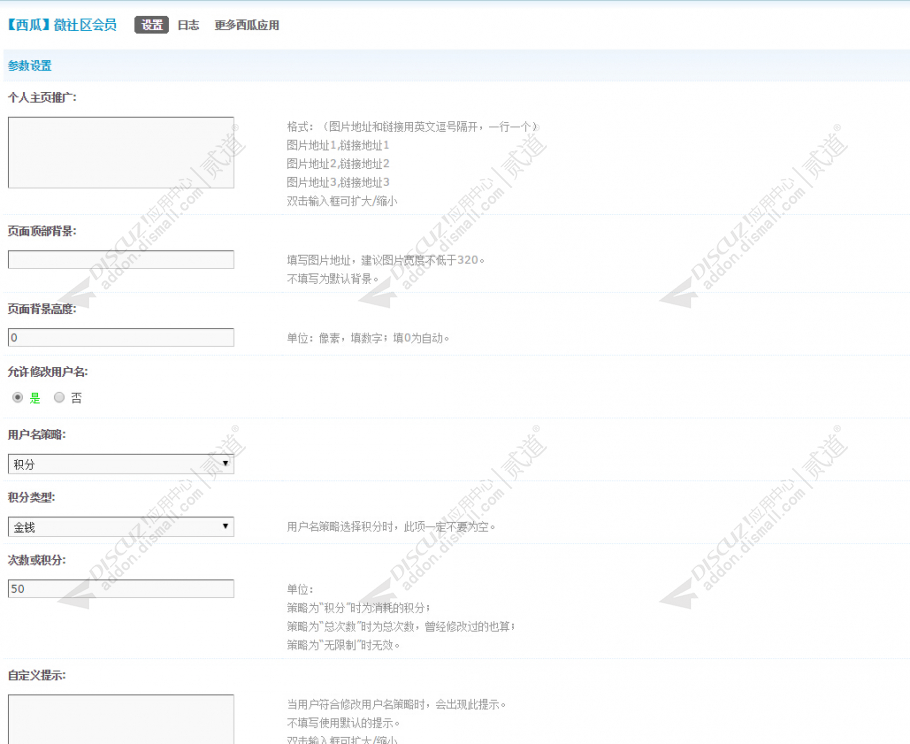Click the 页面背景高度 label
The height and width of the screenshot is (744, 910).
coord(42,309)
